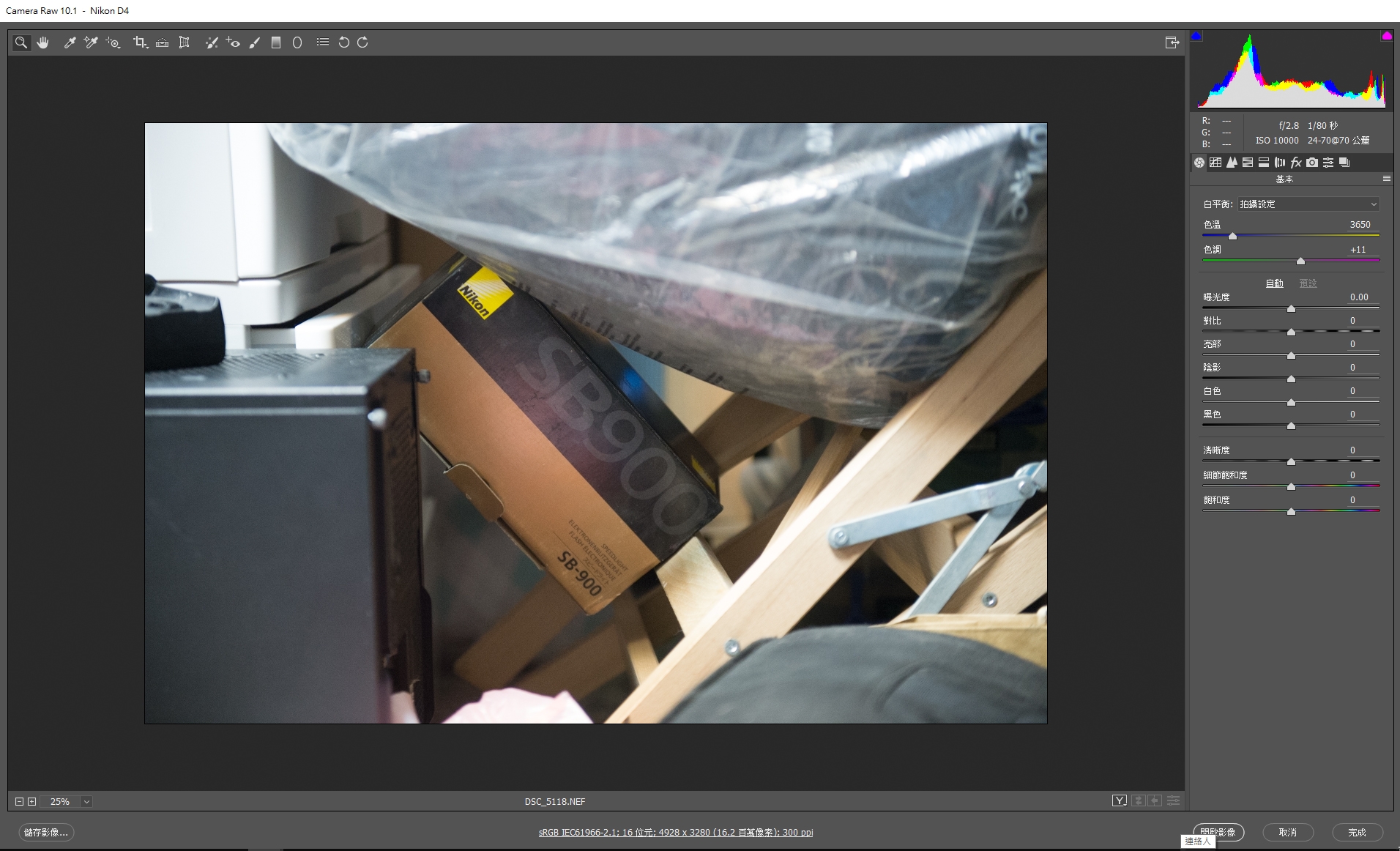Viewport: 1400px width, 851px height.
Task: Select the Hand tool
Action: (x=43, y=42)
